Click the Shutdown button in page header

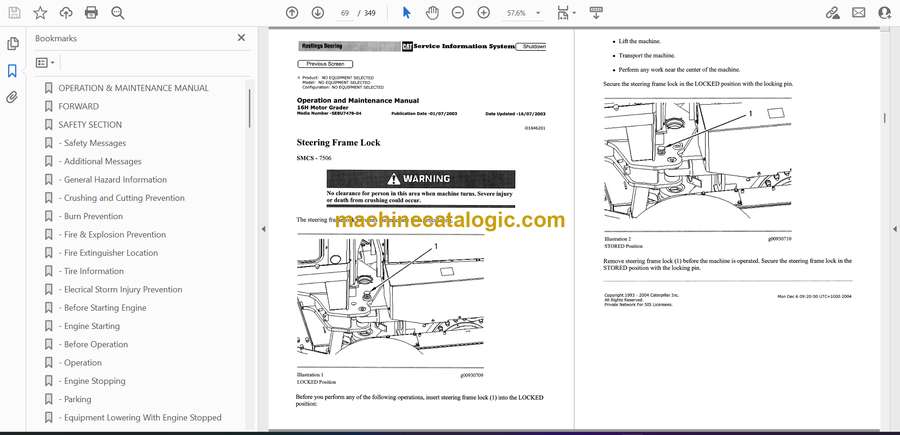tap(531, 46)
